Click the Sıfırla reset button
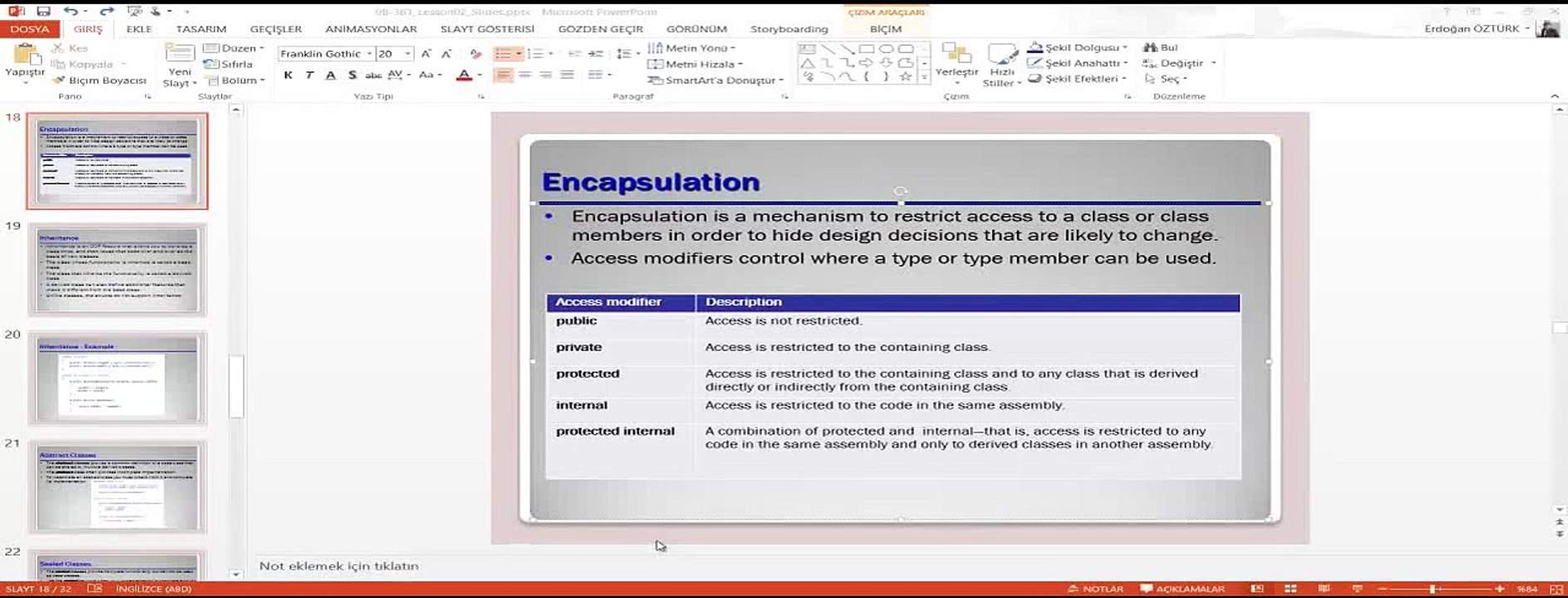The image size is (1568, 598). pos(229,64)
